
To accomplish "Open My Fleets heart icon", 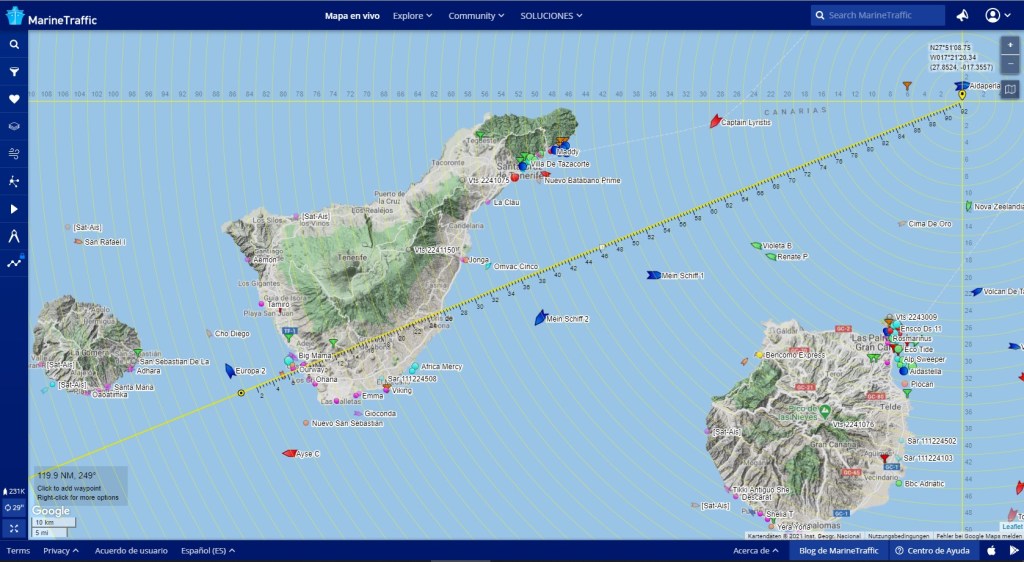I will tap(14, 99).
